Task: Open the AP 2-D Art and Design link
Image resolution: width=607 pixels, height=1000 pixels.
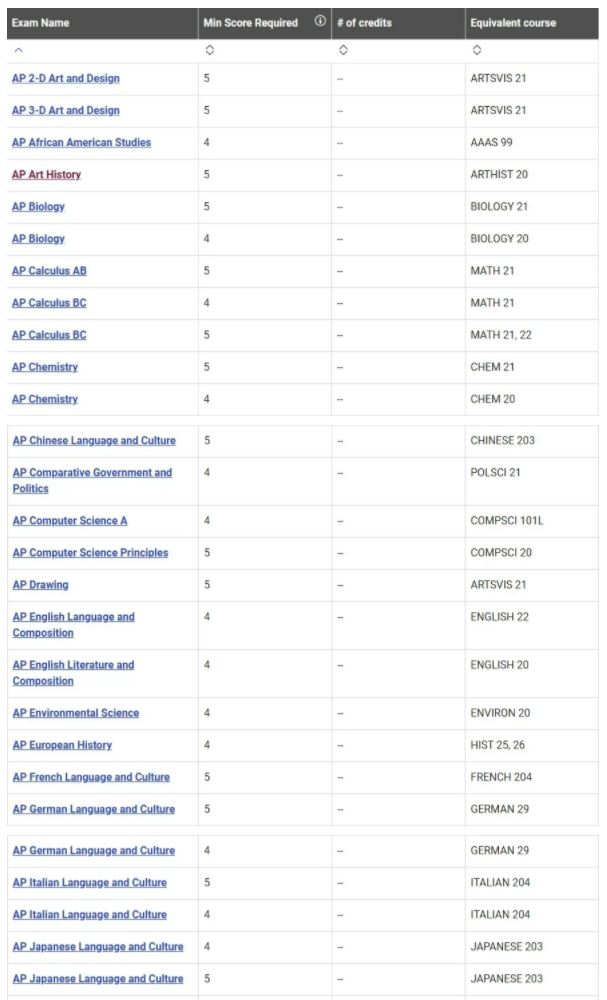Action: pyautogui.click(x=66, y=79)
